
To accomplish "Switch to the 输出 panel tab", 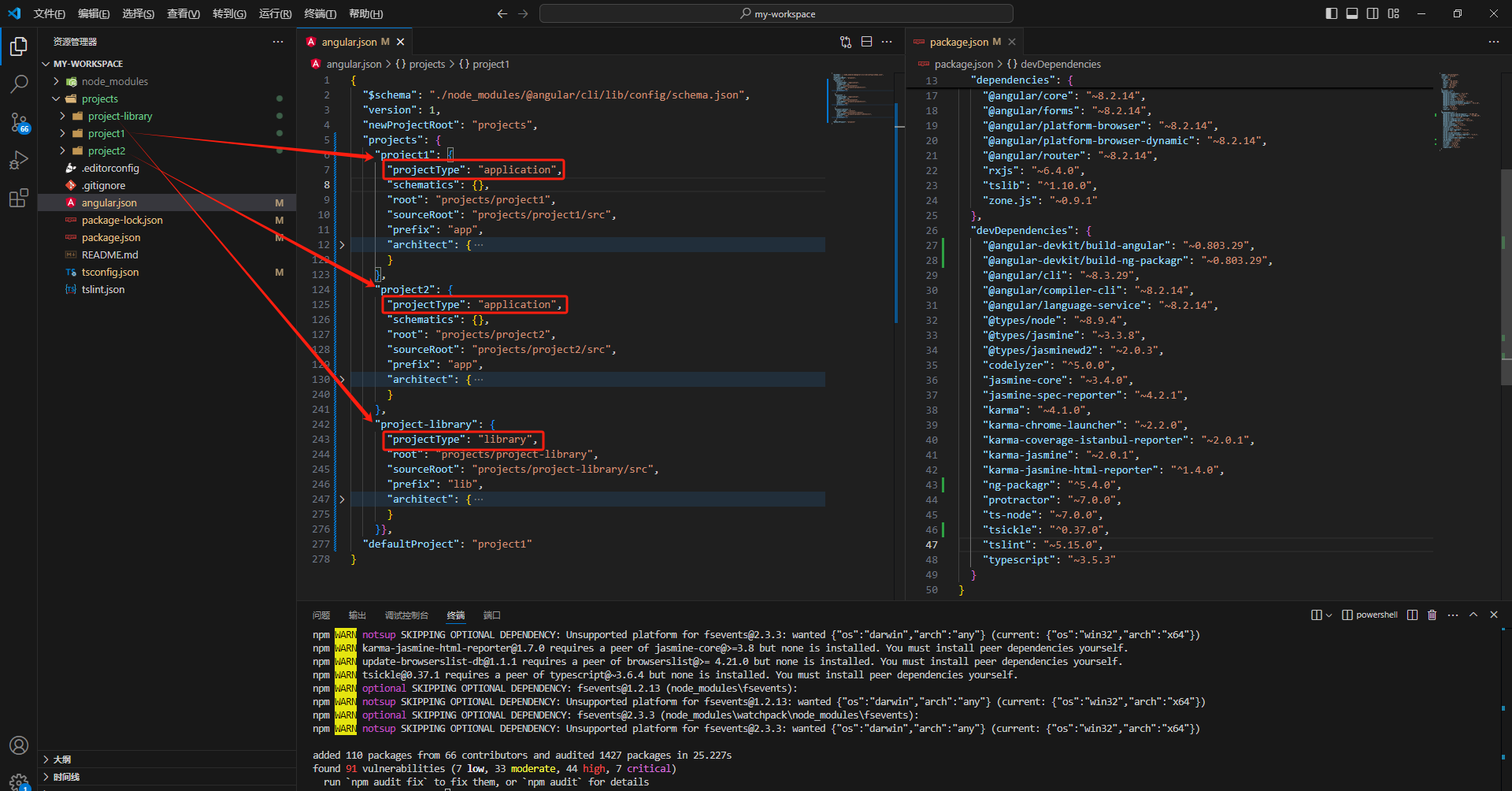I will point(358,615).
